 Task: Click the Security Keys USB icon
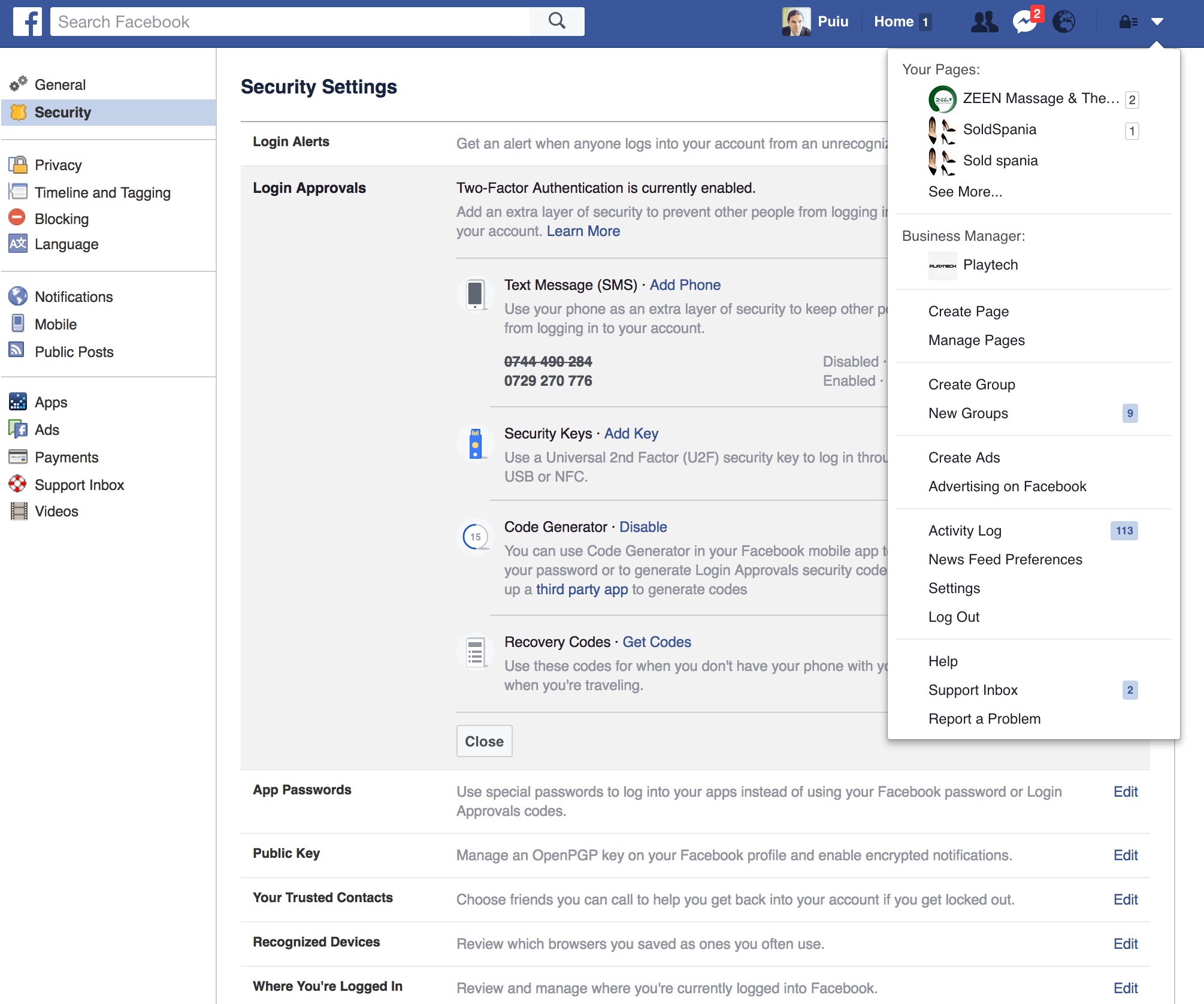pyautogui.click(x=475, y=443)
